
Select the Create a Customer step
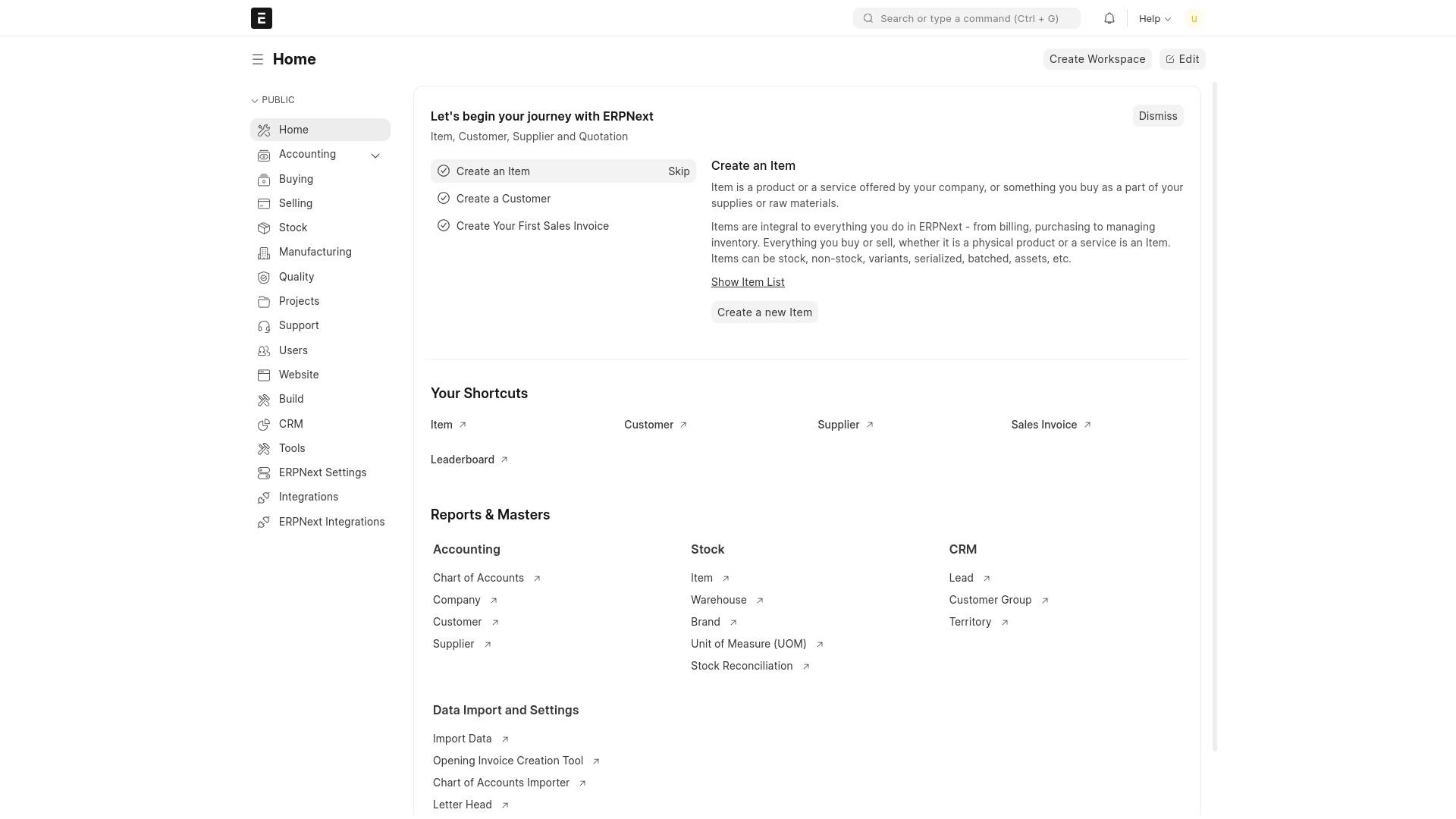coord(503,199)
